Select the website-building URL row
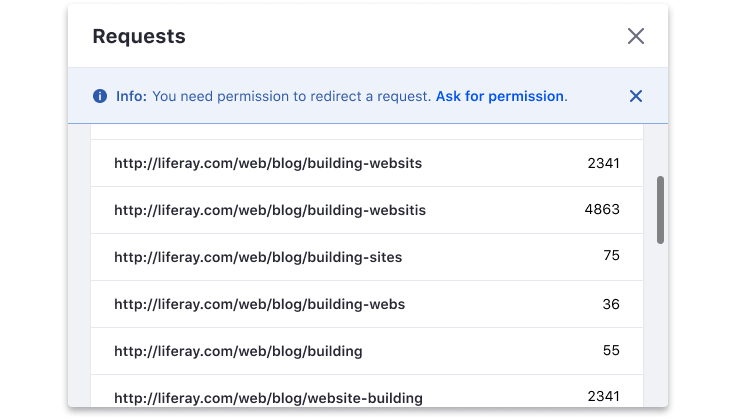This screenshot has width=736, height=419. (268, 398)
